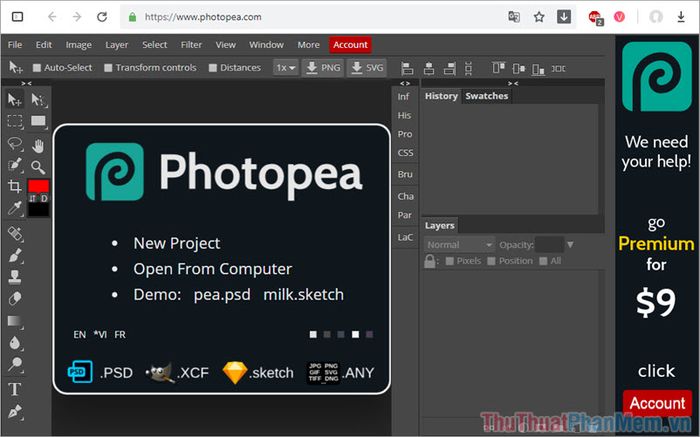Select the Hand tool
This screenshot has height=437, width=700.
pyautogui.click(x=38, y=145)
